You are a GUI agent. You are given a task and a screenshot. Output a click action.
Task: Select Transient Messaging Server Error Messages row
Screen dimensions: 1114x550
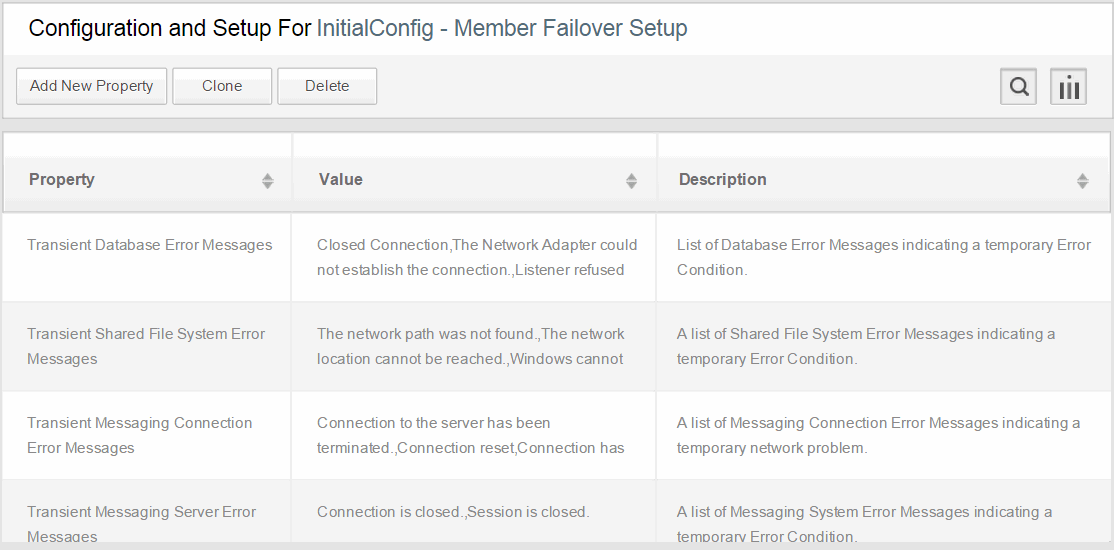(556, 511)
